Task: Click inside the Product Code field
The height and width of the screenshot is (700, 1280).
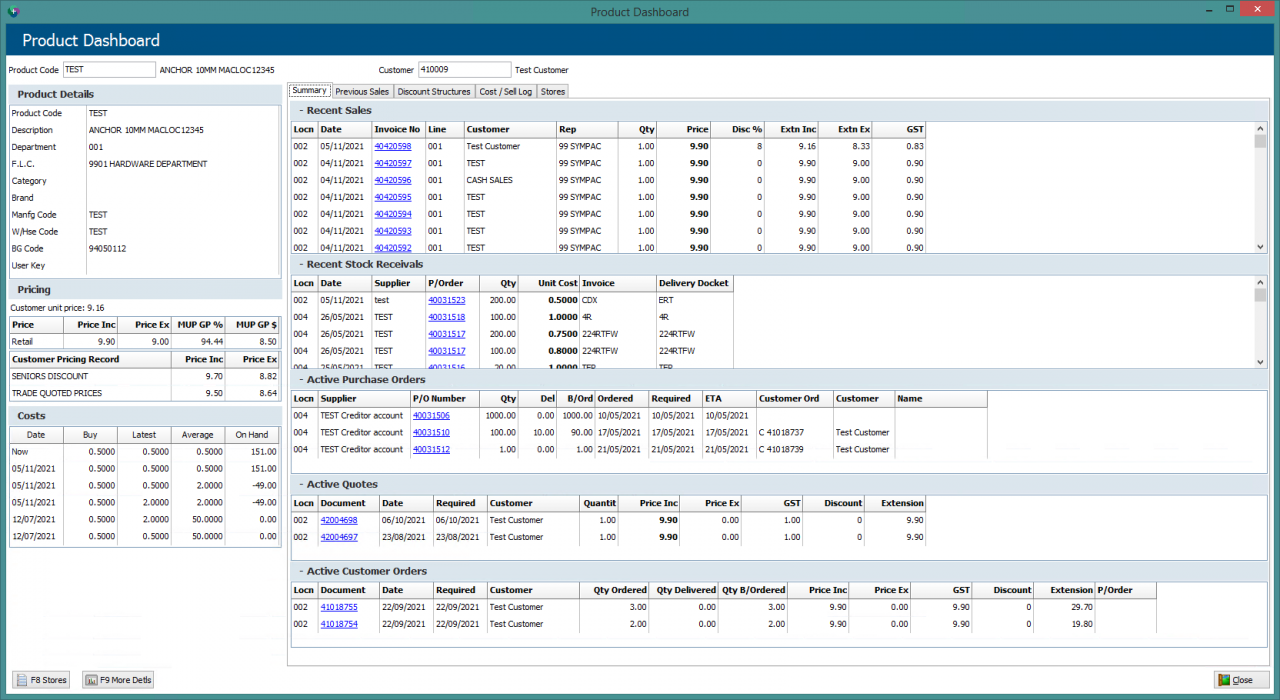Action: pos(109,69)
